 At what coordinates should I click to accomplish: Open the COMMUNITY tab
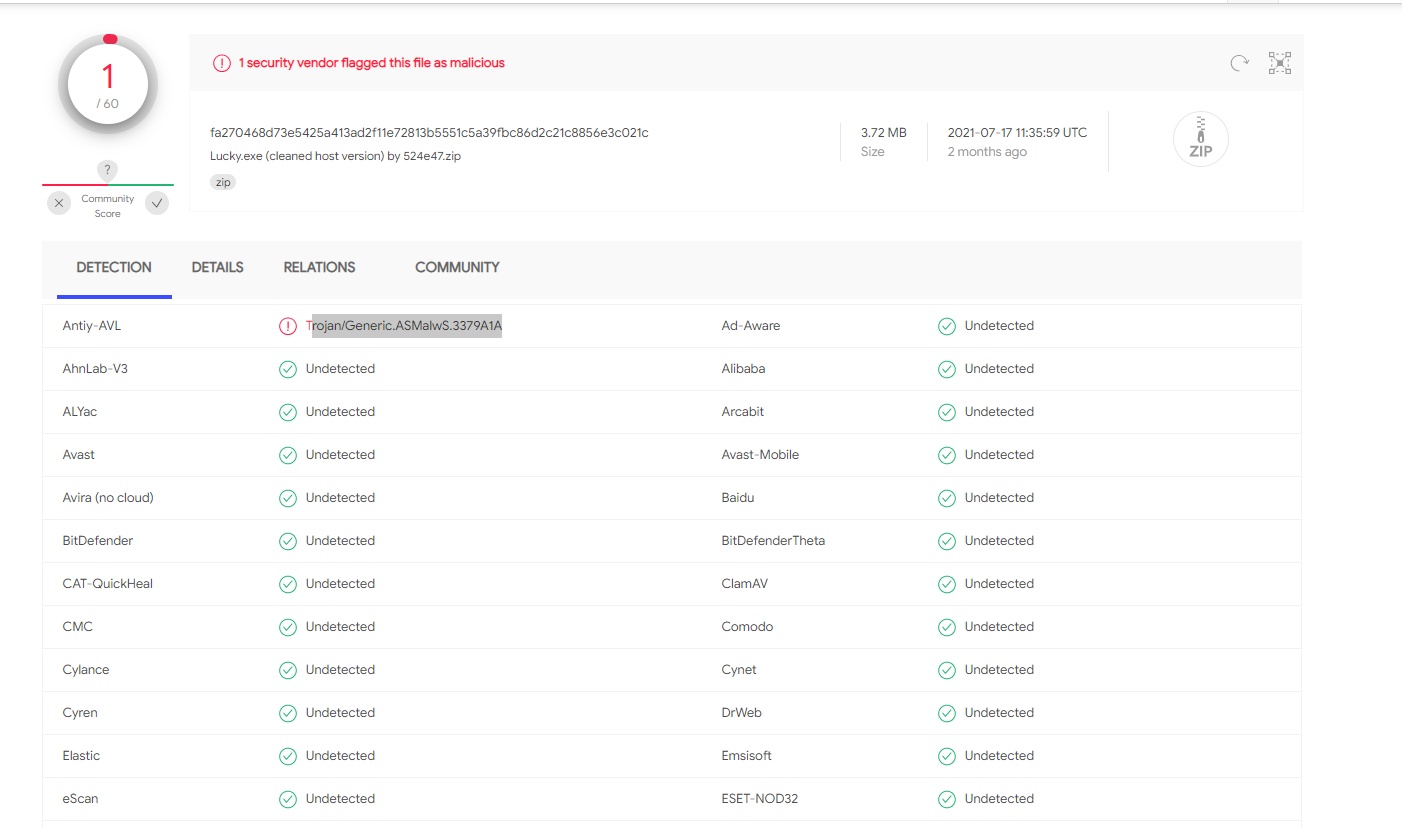pos(457,268)
